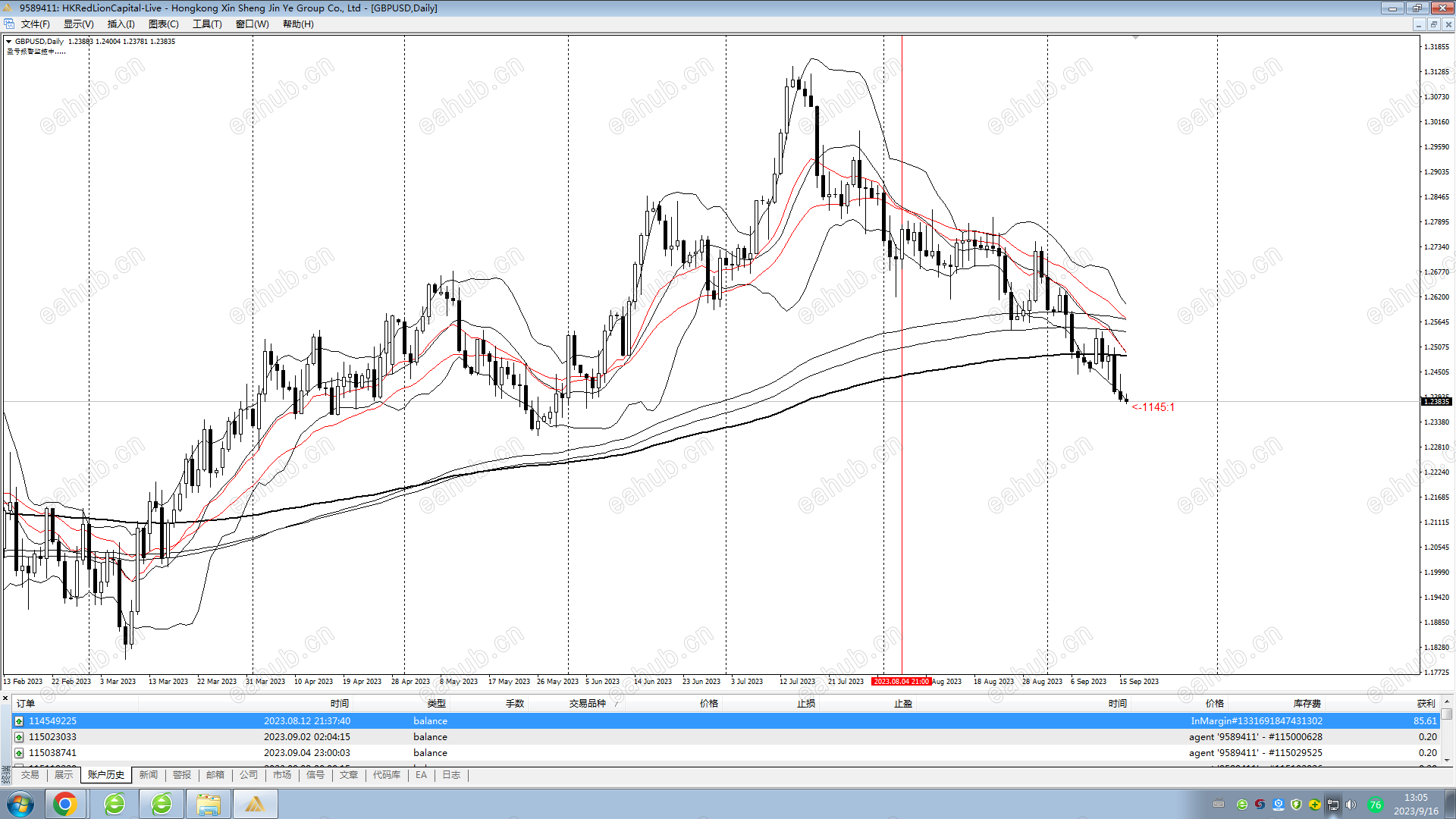Sort history by 交易品种 column header

click(x=588, y=704)
